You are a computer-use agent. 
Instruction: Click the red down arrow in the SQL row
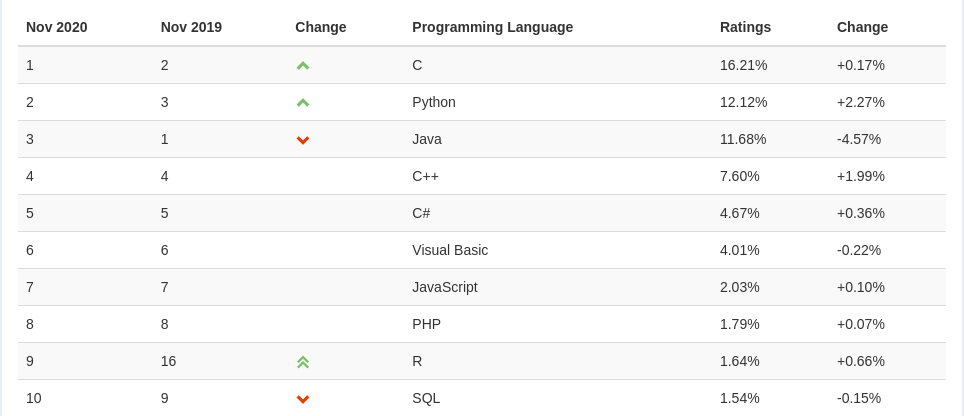click(x=303, y=399)
